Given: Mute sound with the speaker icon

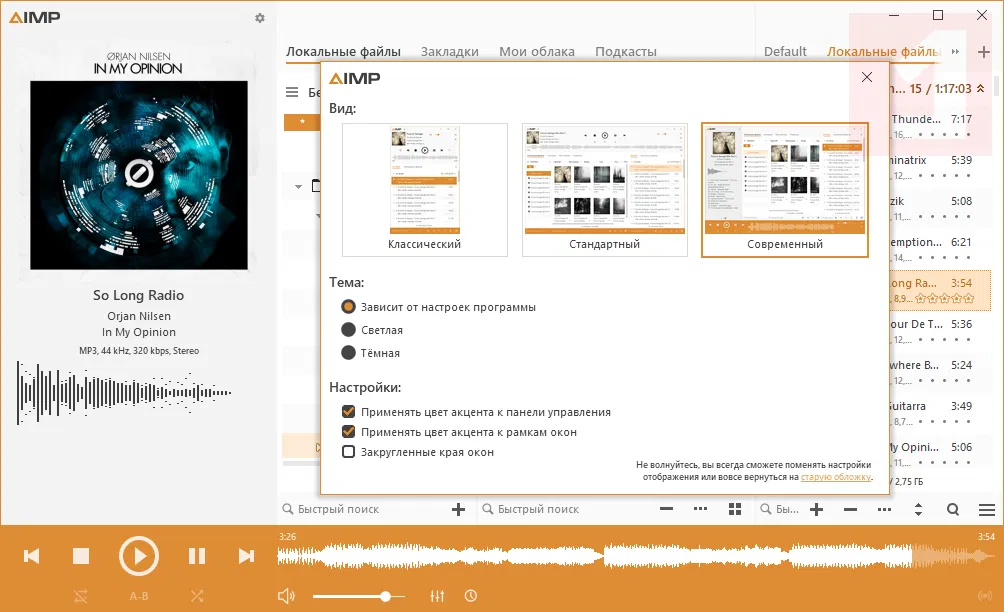Looking at the screenshot, I should pos(286,596).
